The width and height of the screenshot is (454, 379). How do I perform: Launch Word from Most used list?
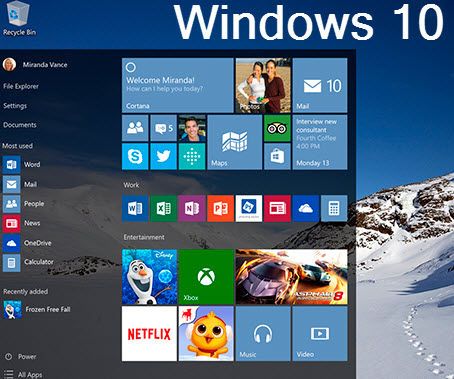(x=21, y=164)
